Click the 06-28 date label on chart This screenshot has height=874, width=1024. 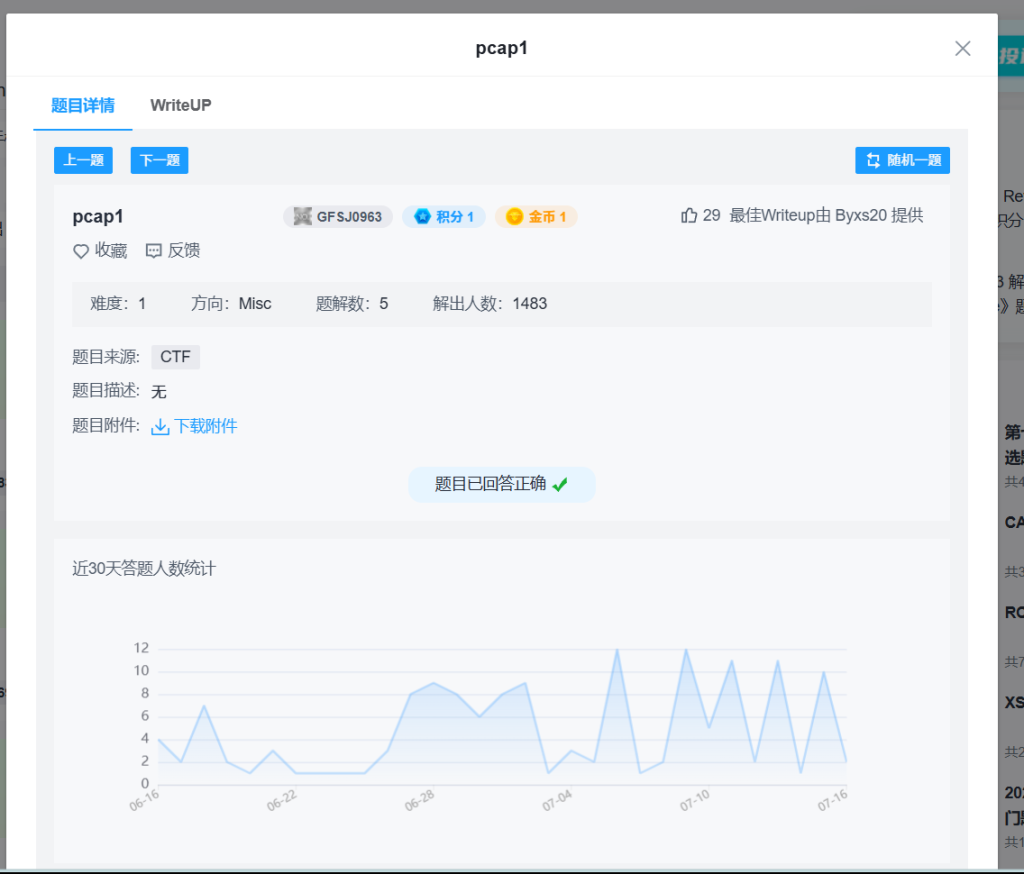pyautogui.click(x=419, y=799)
